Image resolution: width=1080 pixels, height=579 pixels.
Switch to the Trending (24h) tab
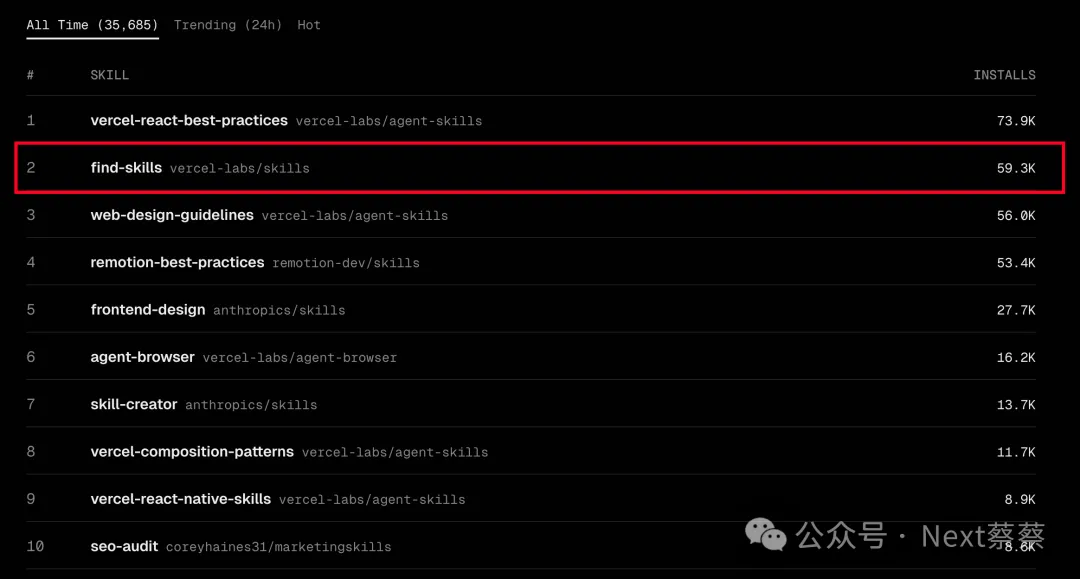(x=227, y=25)
